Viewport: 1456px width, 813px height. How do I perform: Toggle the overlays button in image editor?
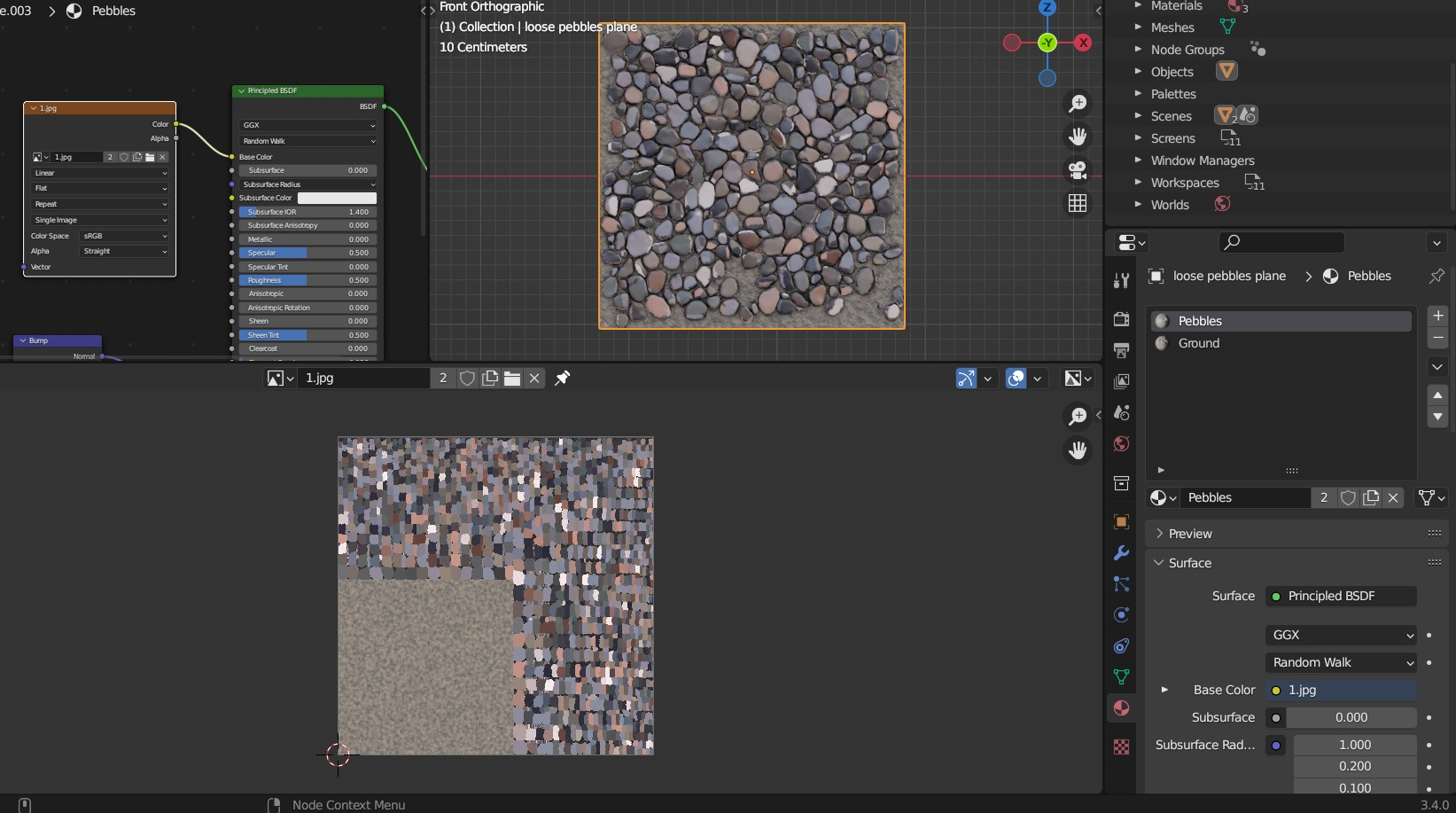[x=1016, y=379]
